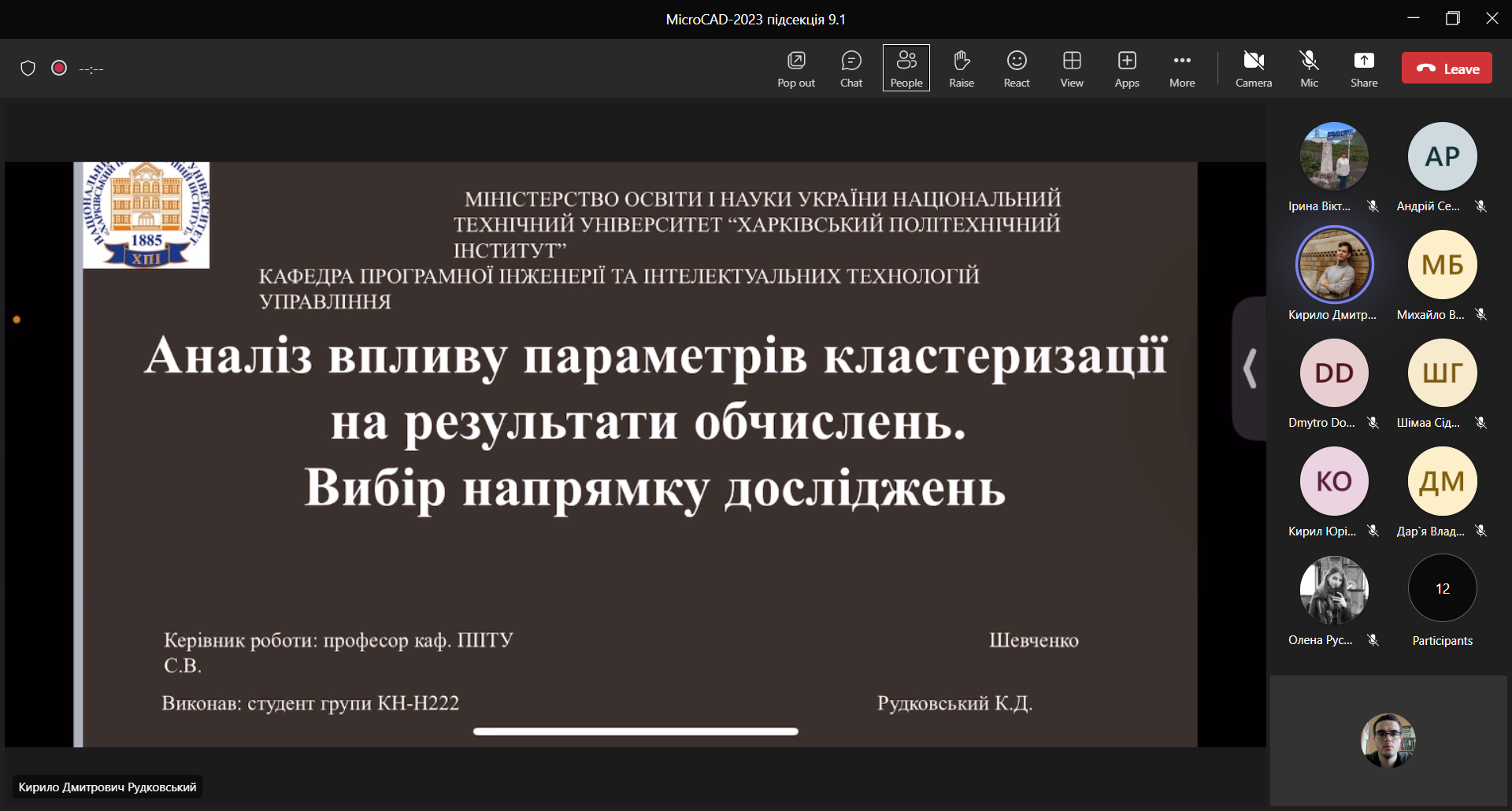
Task: Turn on the camera
Action: click(1253, 69)
